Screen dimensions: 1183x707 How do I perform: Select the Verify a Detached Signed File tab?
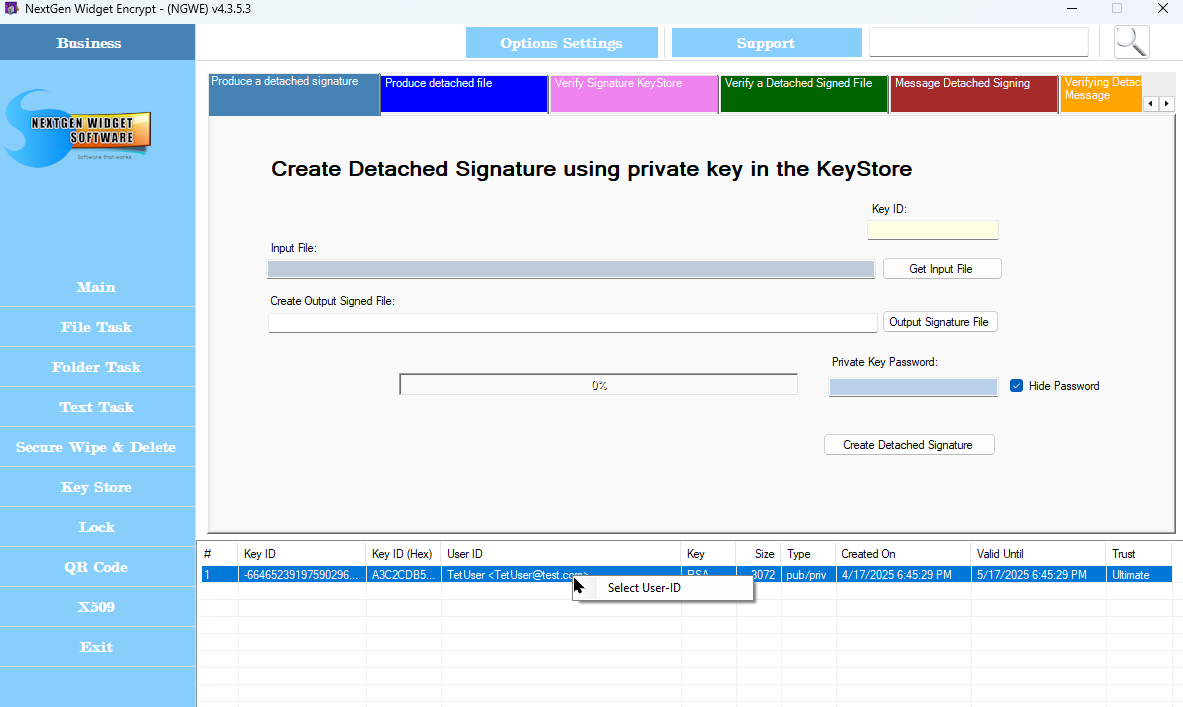click(804, 94)
